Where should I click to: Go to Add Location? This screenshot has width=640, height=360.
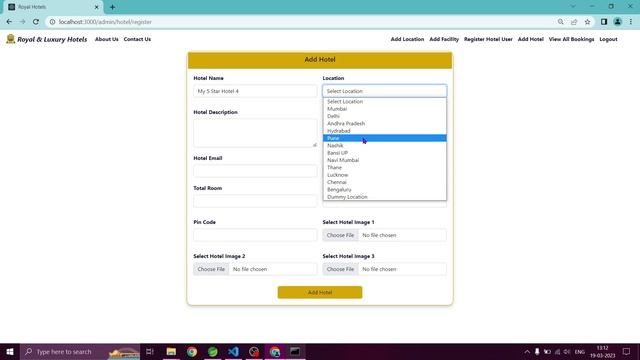[407, 39]
